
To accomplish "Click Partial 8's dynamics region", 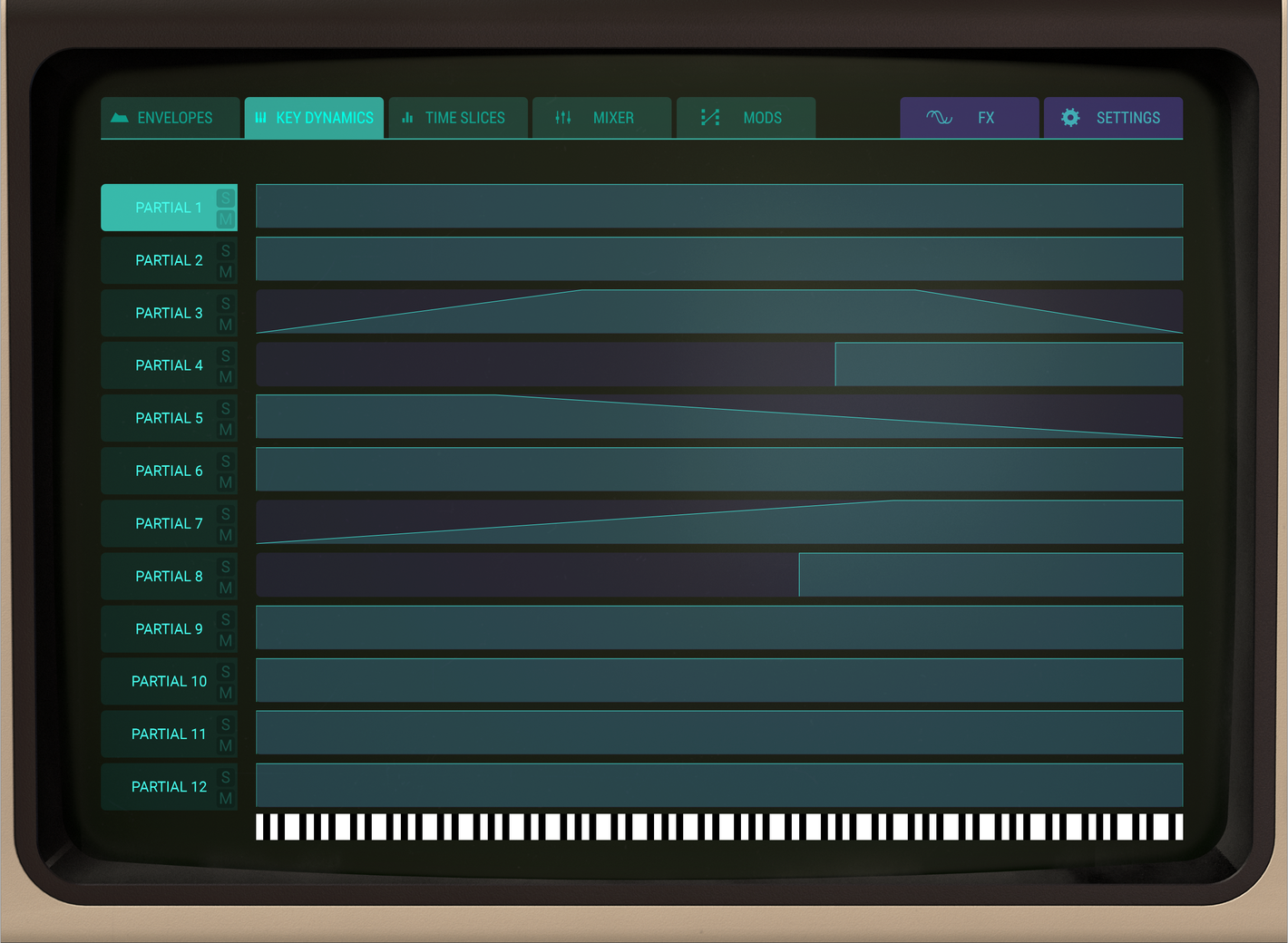I will (989, 575).
